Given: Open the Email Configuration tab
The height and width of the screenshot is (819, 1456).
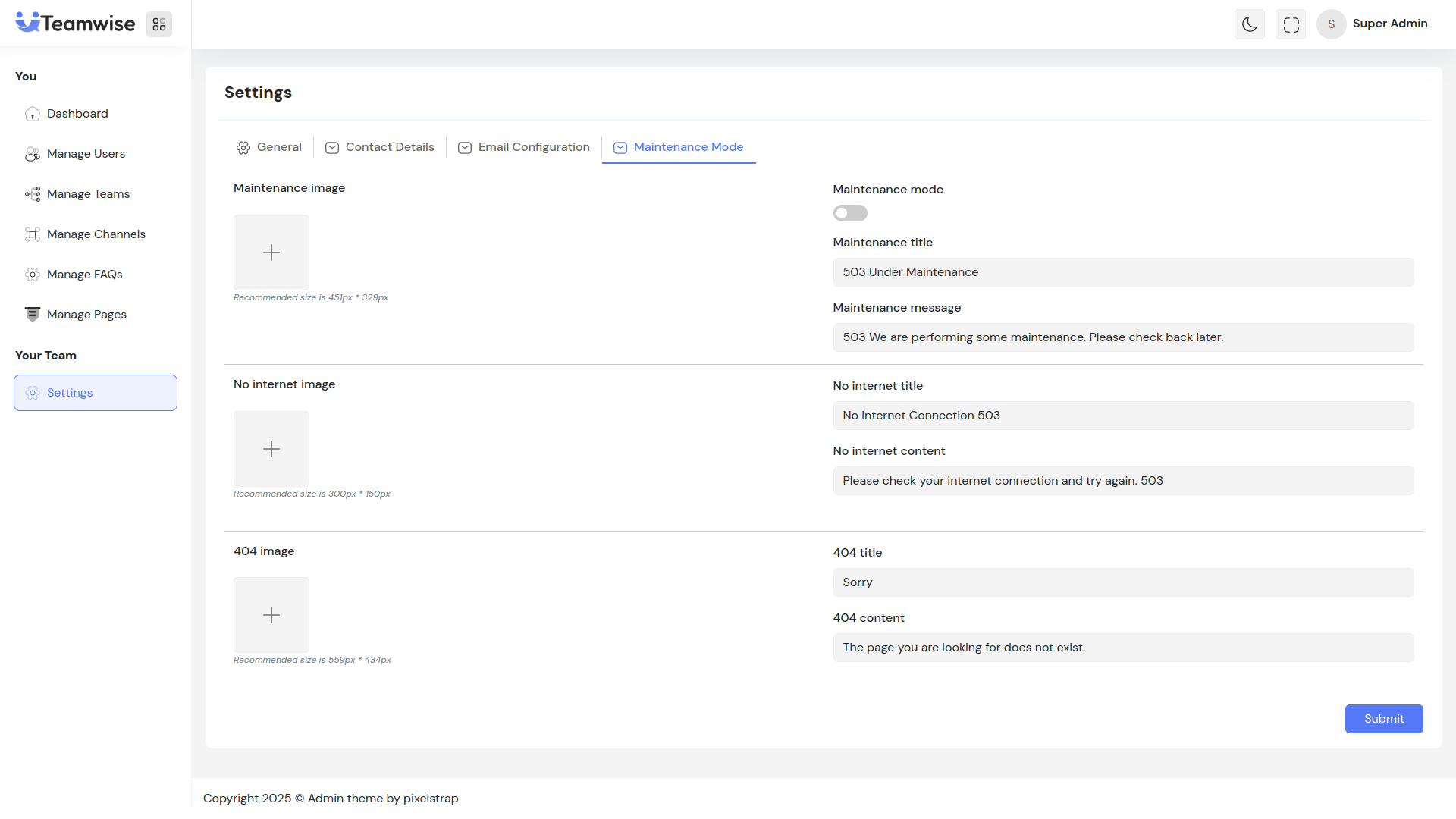Looking at the screenshot, I should click(x=524, y=147).
